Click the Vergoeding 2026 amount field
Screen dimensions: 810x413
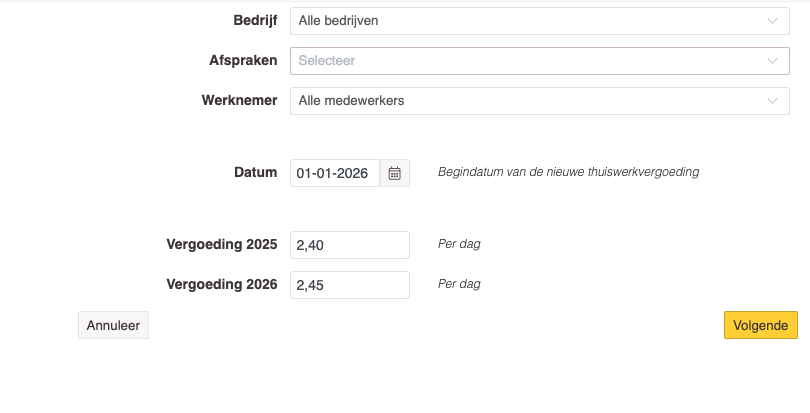tap(349, 285)
